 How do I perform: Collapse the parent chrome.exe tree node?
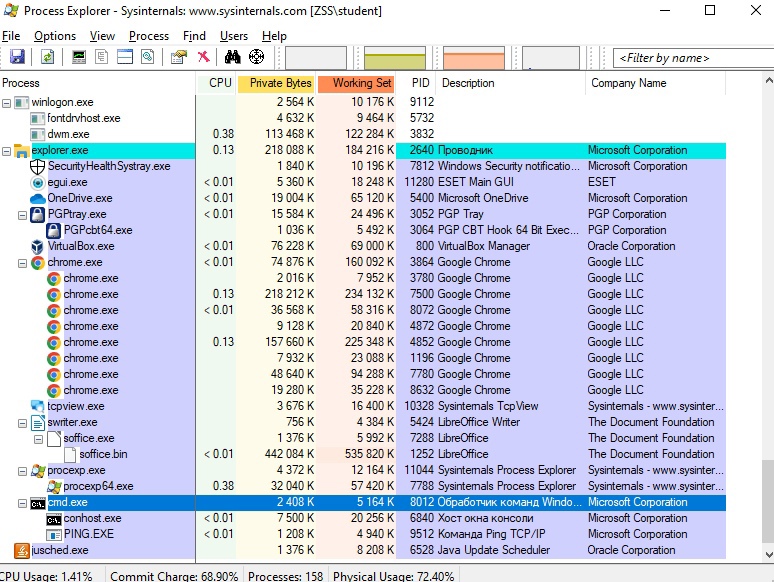(x=22, y=263)
